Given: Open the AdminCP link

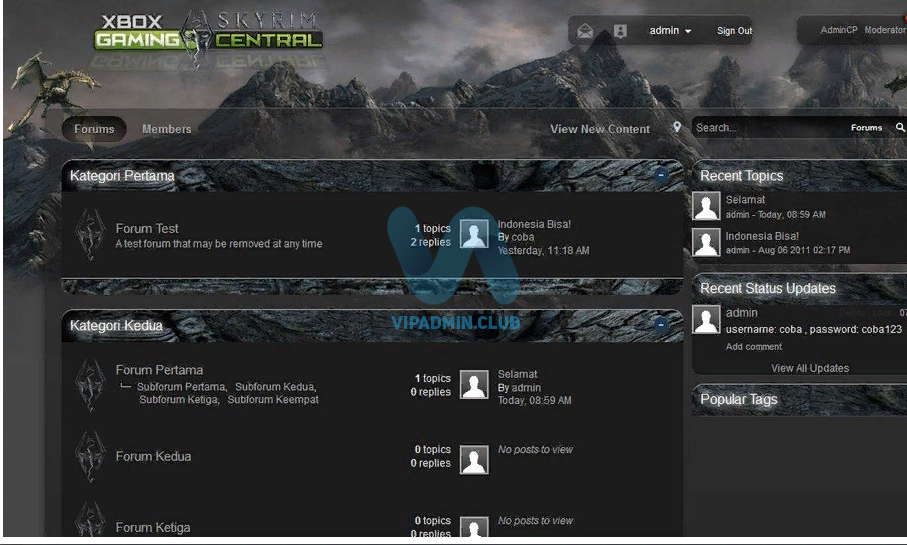Looking at the screenshot, I should coord(839,30).
